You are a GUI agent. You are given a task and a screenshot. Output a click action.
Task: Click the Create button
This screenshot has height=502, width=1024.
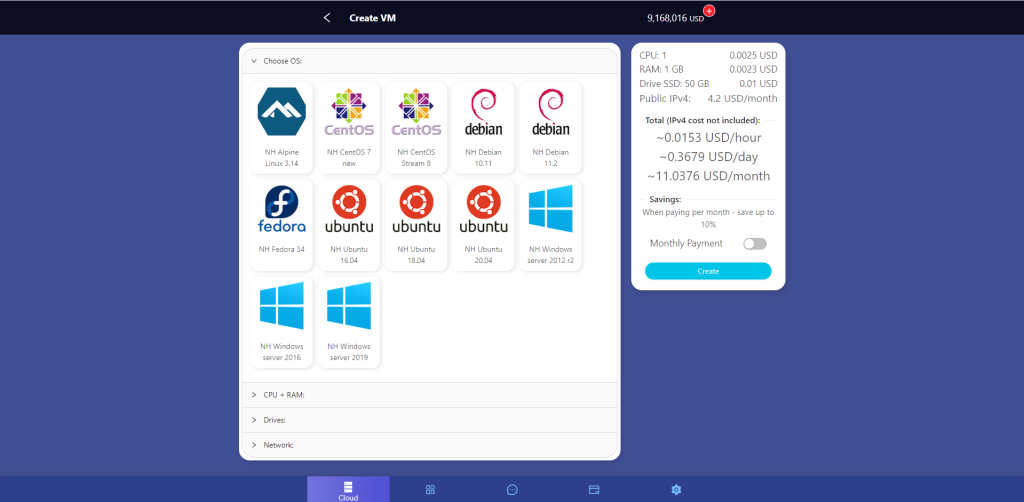708,271
